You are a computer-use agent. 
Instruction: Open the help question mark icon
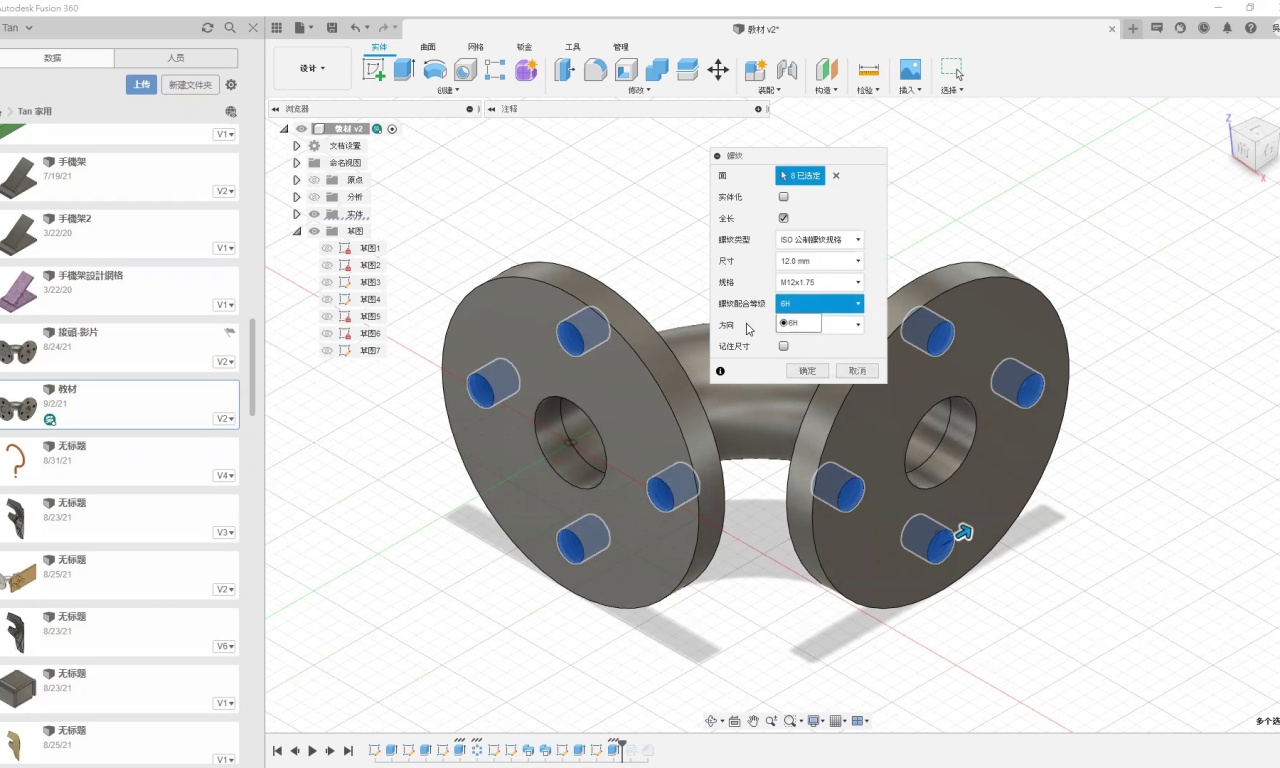1251,28
